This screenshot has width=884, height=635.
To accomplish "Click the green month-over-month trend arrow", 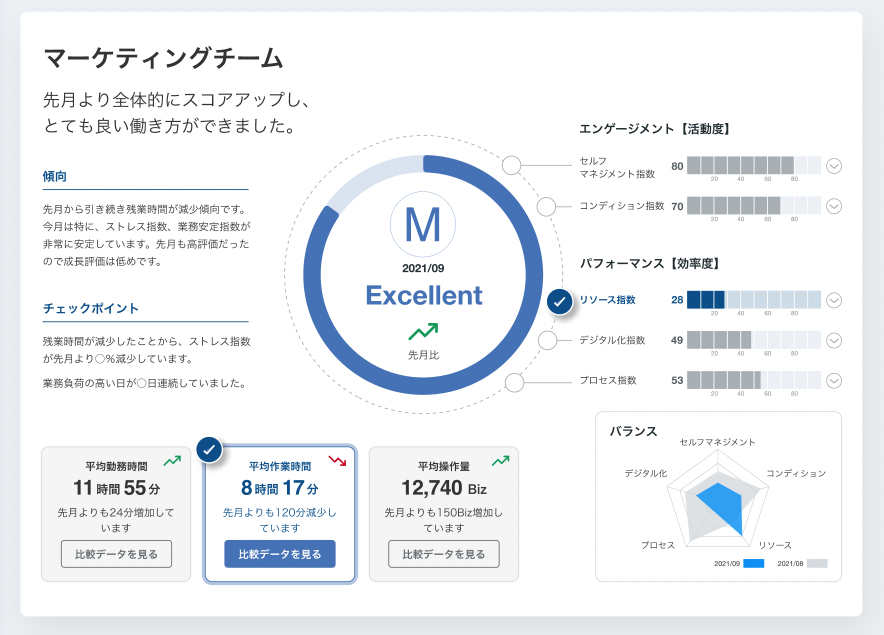I will point(423,330).
